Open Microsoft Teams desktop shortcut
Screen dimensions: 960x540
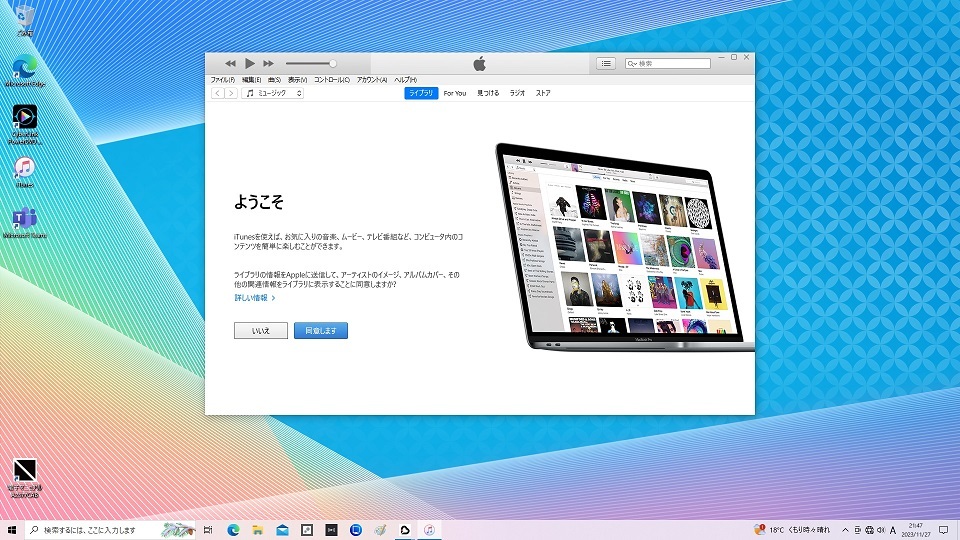pos(24,223)
